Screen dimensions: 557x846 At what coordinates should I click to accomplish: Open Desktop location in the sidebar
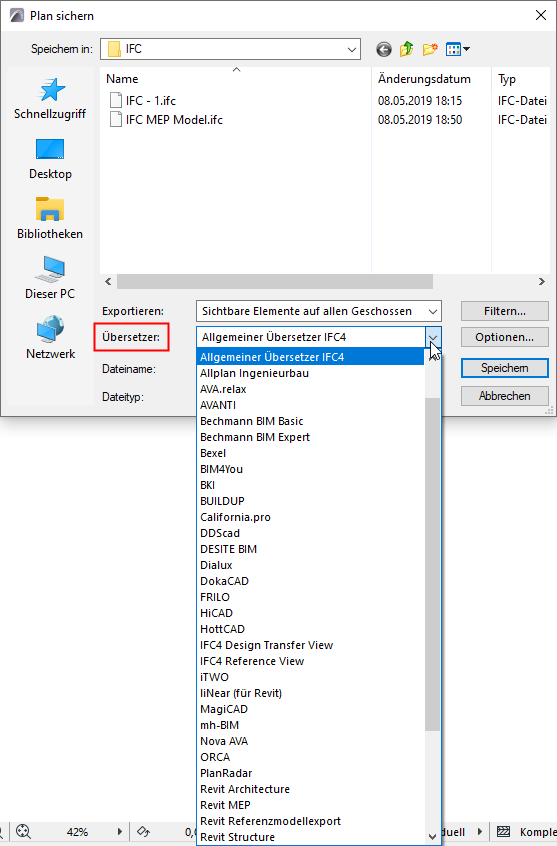tap(50, 159)
